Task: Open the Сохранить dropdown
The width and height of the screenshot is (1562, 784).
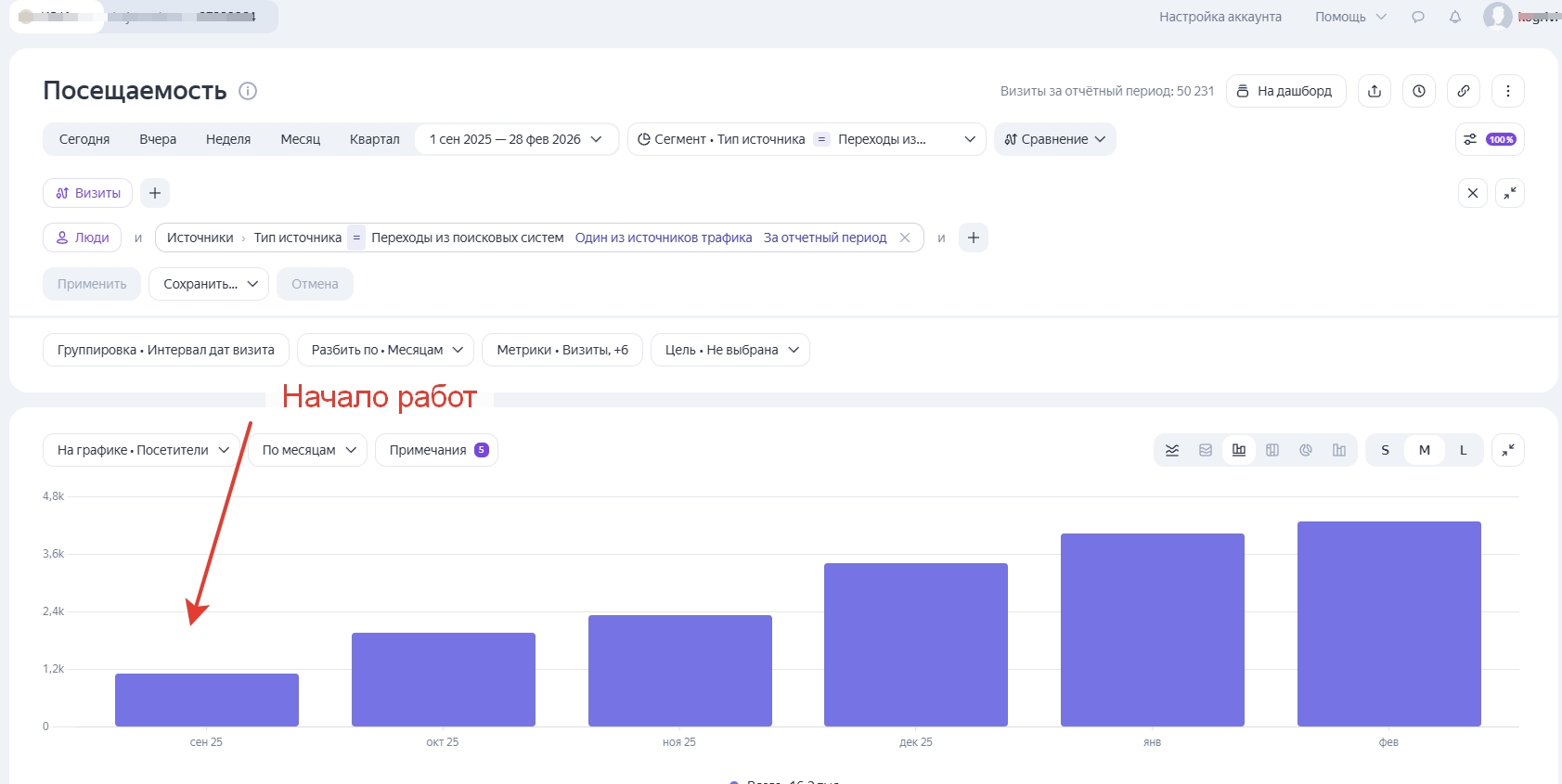Action: [x=209, y=284]
